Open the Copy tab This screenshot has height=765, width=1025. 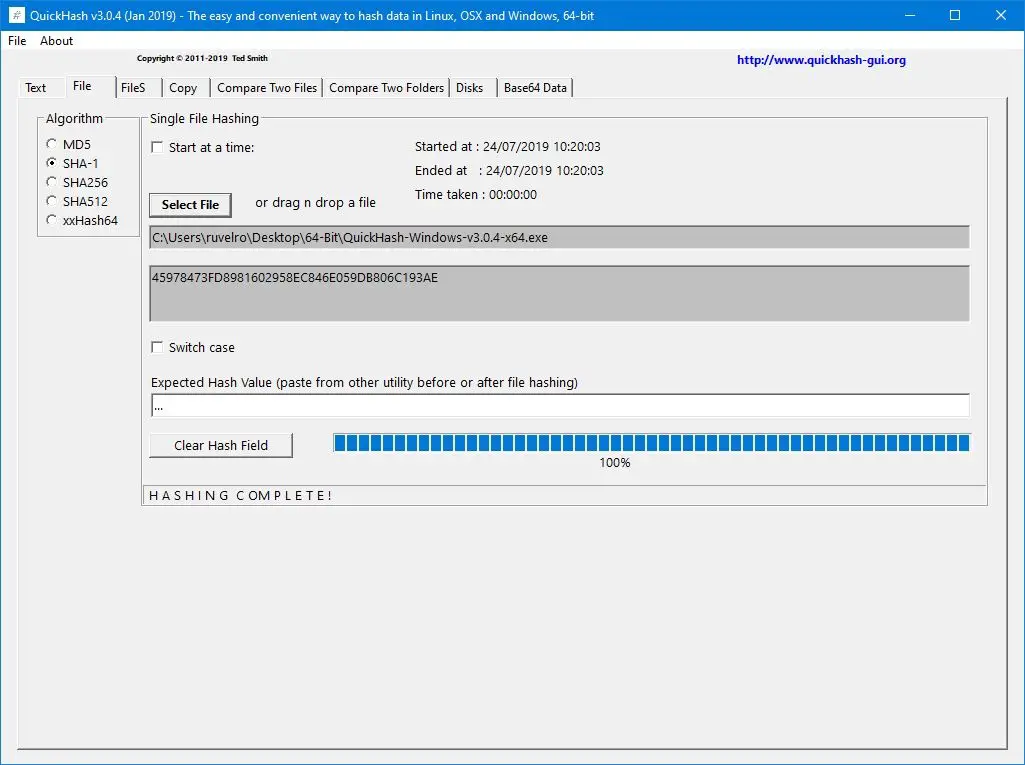click(183, 88)
